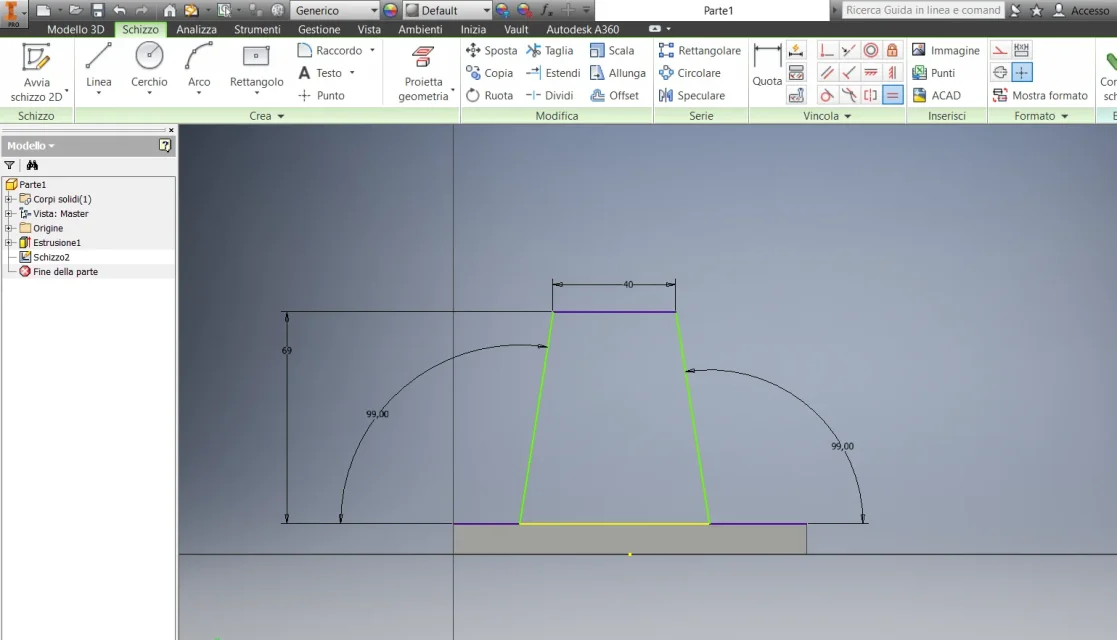1117x640 pixels.
Task: Open the Default appearance dropdown
Action: (447, 10)
